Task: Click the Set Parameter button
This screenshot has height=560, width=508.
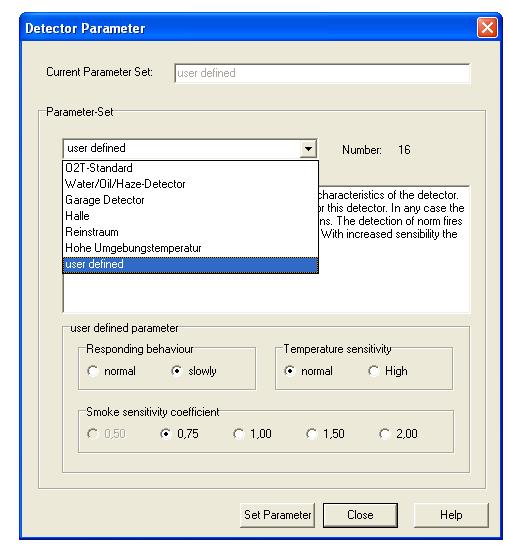Action: coord(278,515)
